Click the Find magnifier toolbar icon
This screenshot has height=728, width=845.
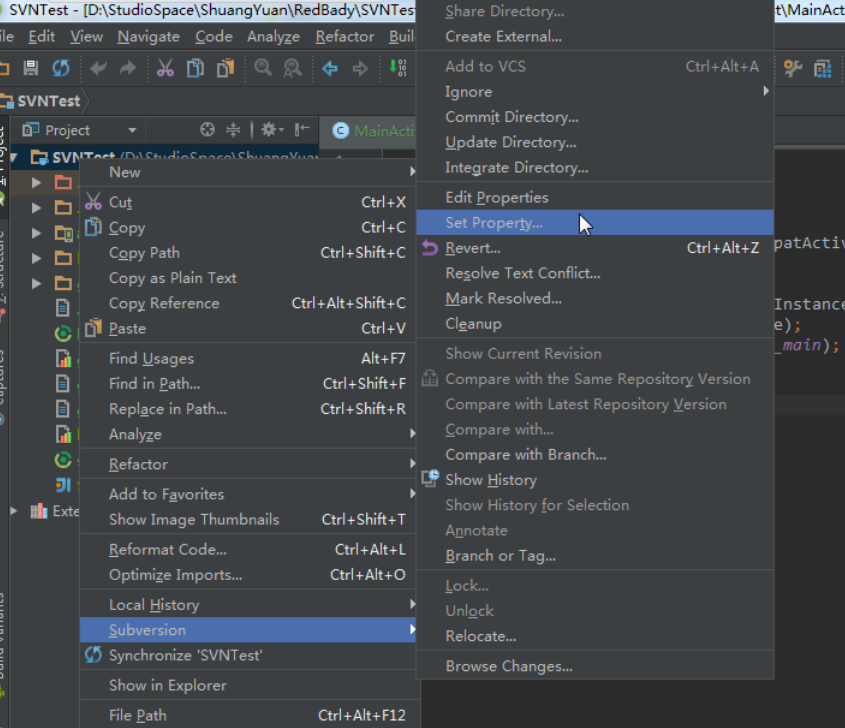click(x=263, y=68)
